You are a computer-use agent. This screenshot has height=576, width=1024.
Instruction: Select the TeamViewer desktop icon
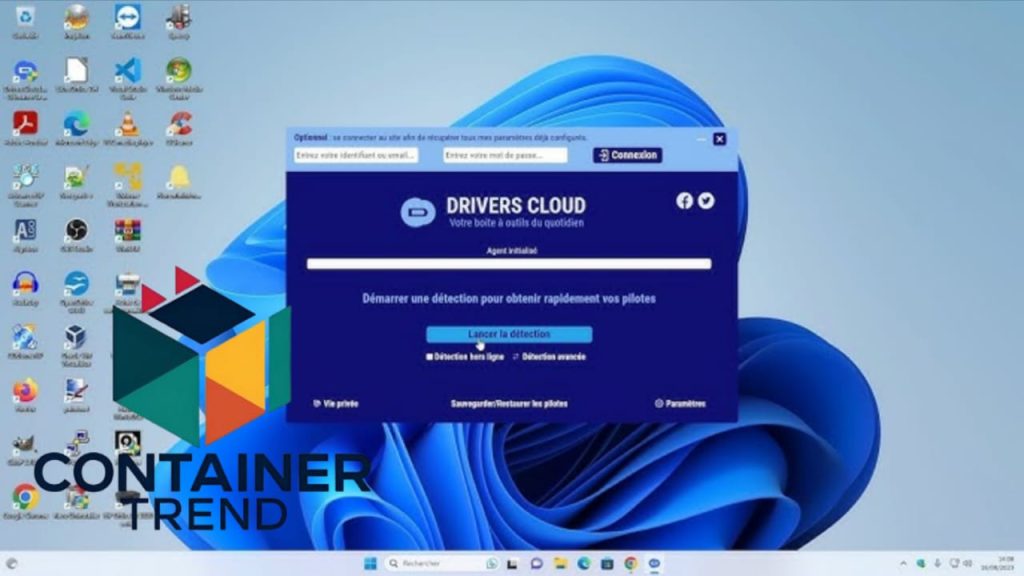click(x=127, y=21)
